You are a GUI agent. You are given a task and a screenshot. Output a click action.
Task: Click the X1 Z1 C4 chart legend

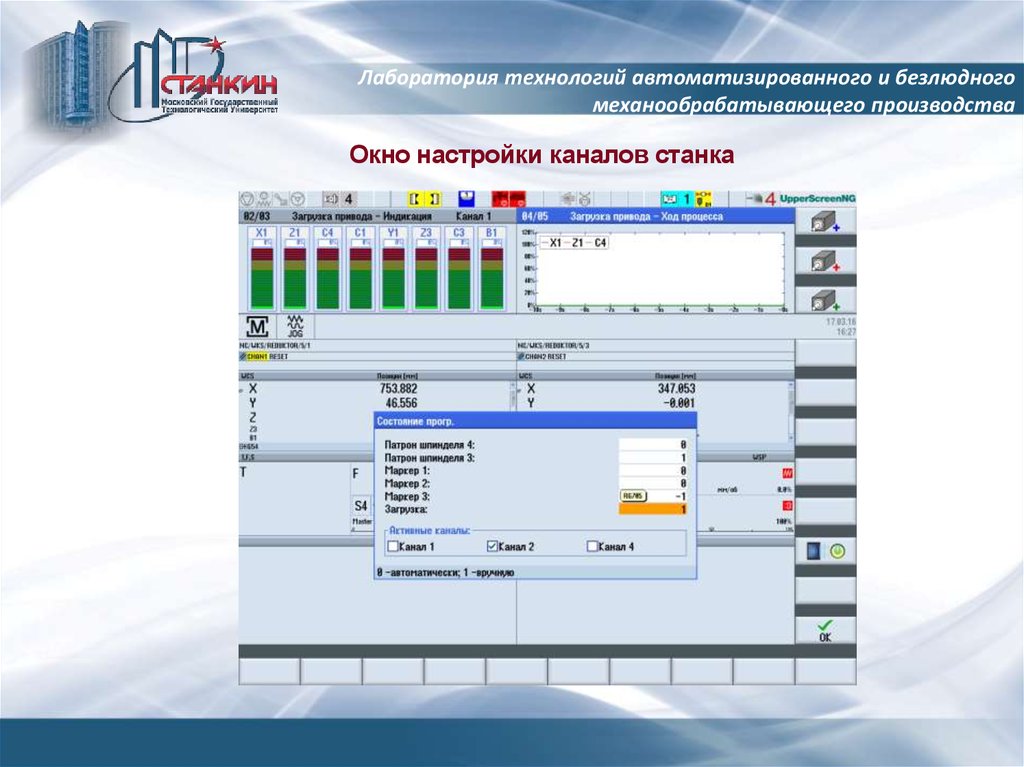tap(574, 242)
